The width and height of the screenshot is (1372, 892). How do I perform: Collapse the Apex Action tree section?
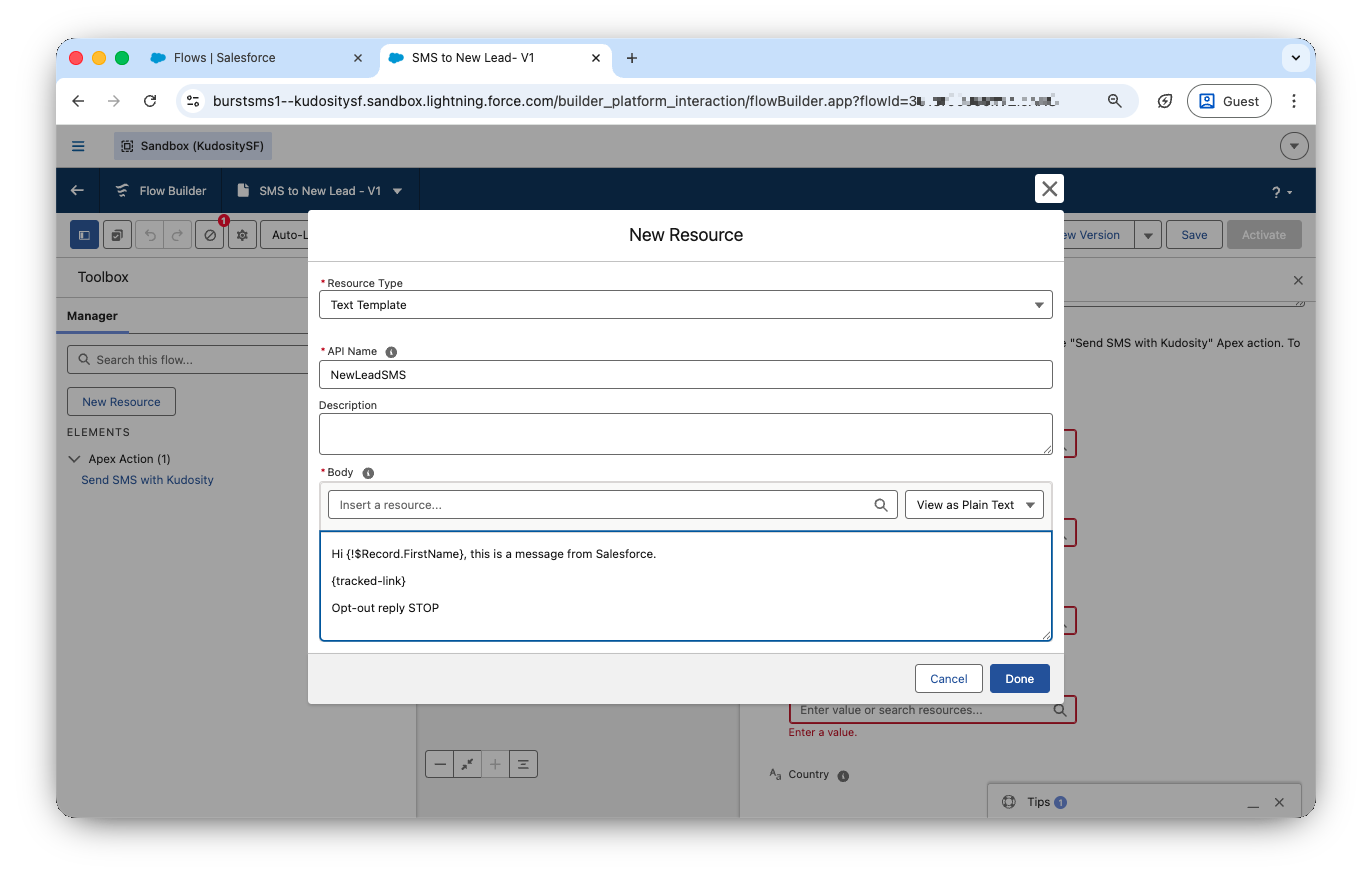tap(74, 459)
